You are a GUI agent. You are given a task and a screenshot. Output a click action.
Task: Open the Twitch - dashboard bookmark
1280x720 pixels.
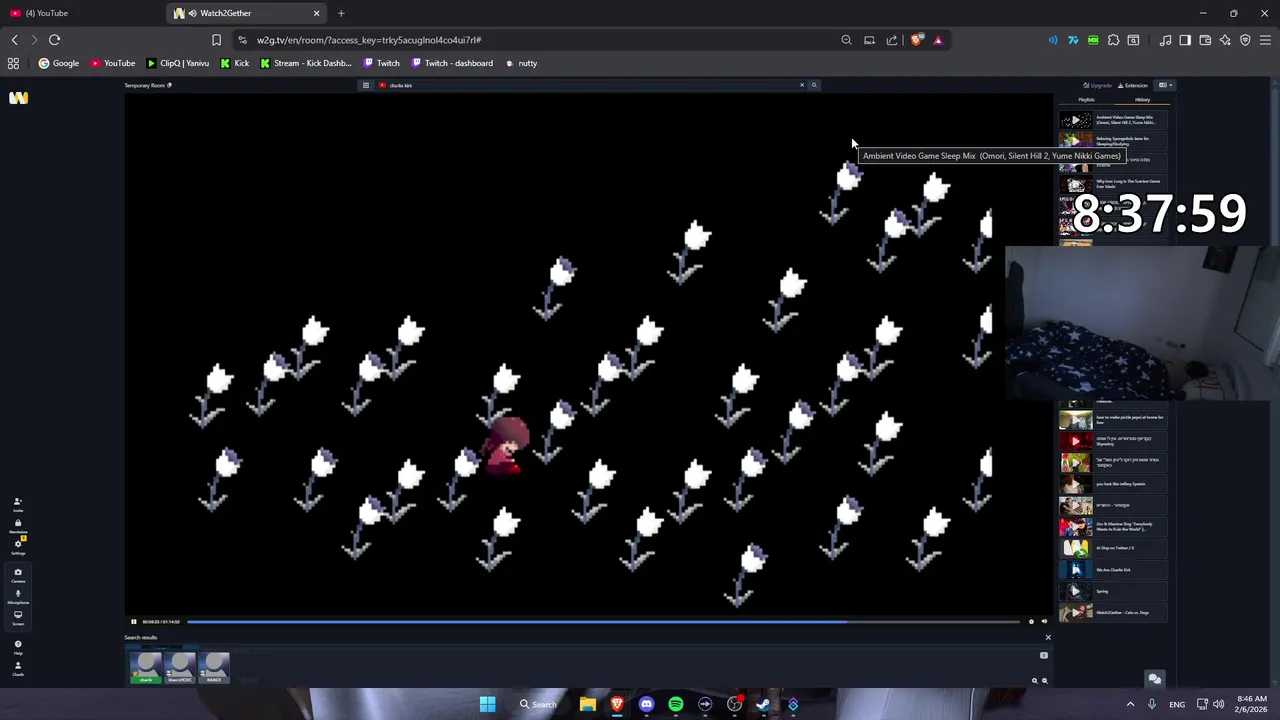pos(452,63)
